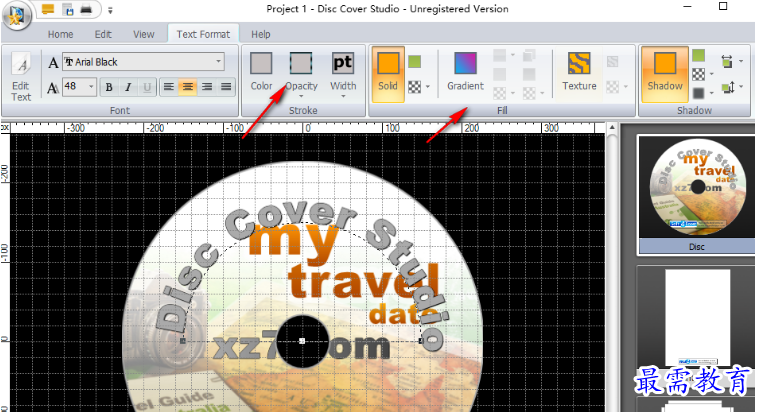This screenshot has width=758, height=412.
Task: Open the shadow horizontal offset dropdown
Action: click(732, 61)
